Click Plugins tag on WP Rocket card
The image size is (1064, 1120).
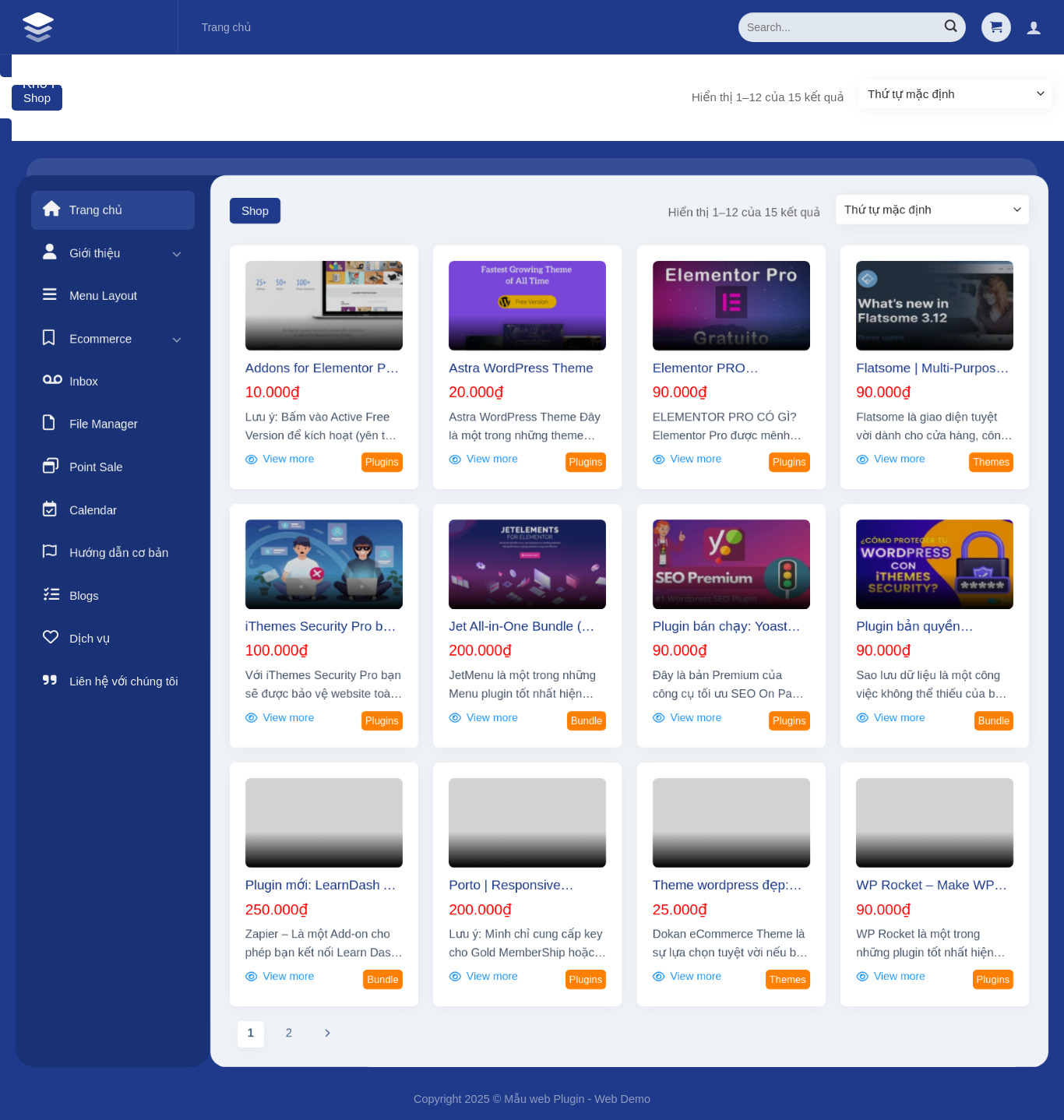993,980
